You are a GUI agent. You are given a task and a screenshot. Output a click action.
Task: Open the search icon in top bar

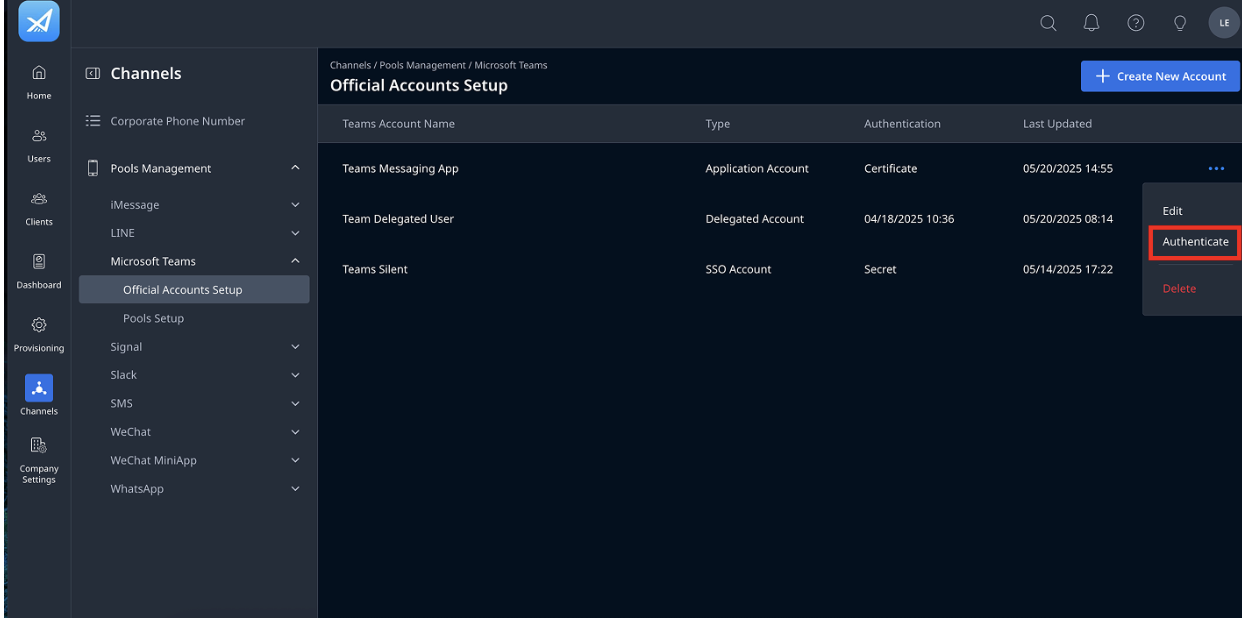tap(1048, 23)
